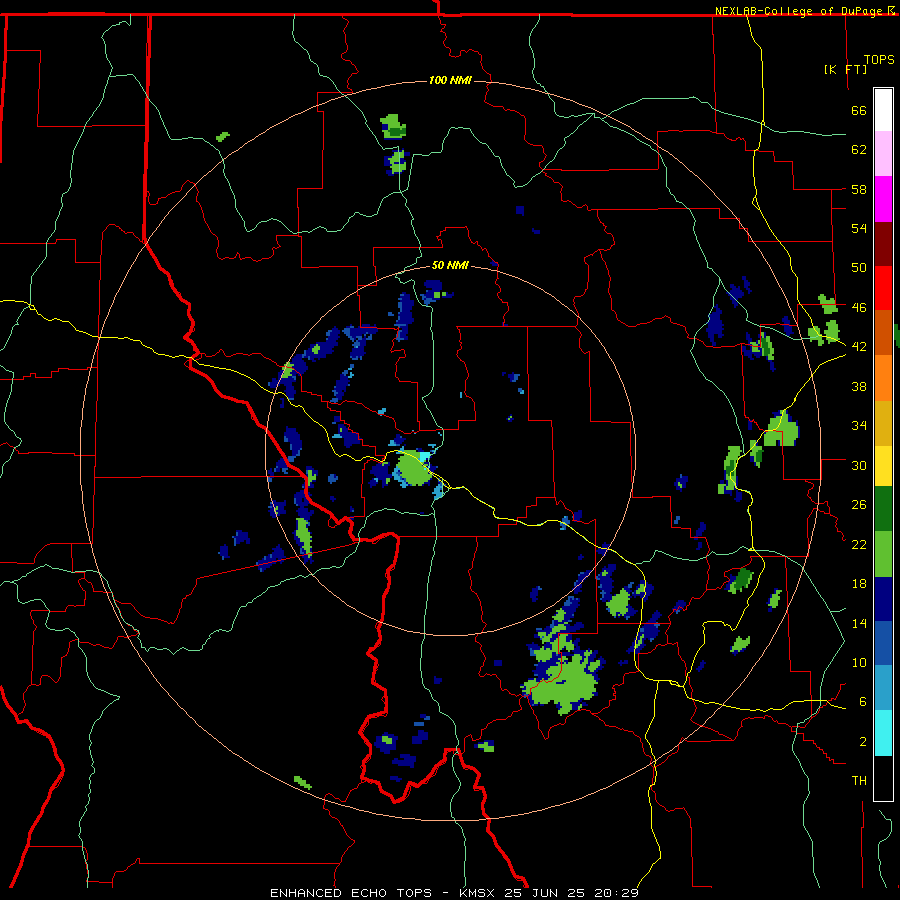900x900 pixels.
Task: Click the KMSX station identifier
Action: click(476, 893)
